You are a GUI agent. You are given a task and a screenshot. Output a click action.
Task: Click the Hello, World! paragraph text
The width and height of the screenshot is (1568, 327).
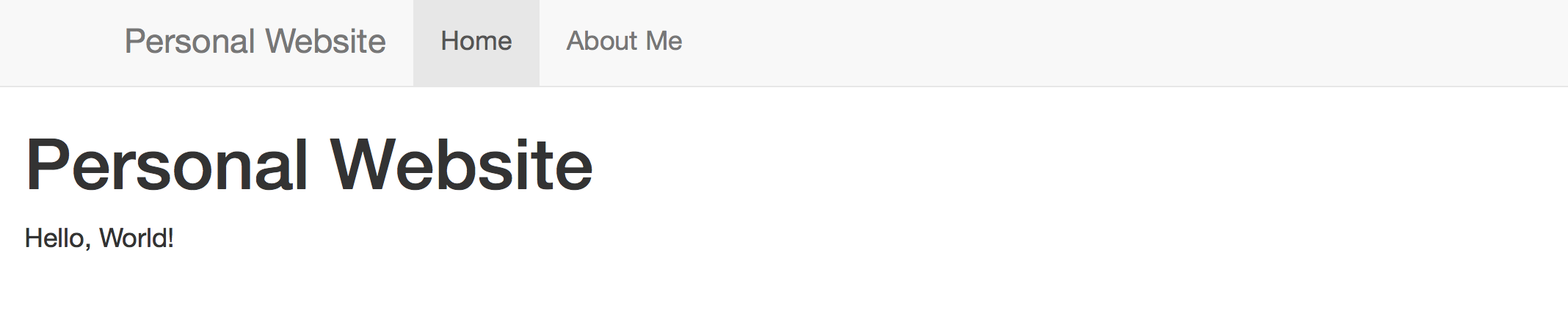(x=99, y=238)
